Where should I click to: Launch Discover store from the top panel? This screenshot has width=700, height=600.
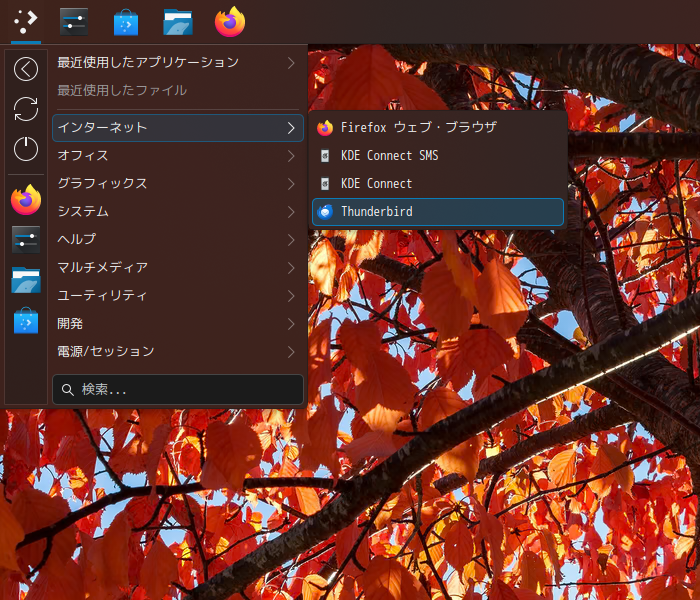point(126,22)
